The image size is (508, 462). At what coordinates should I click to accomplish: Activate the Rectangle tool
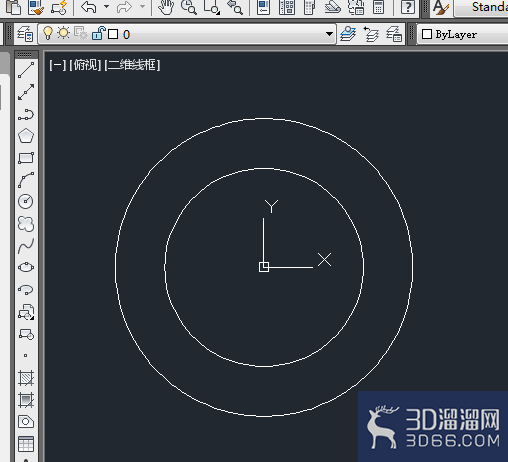click(x=26, y=158)
